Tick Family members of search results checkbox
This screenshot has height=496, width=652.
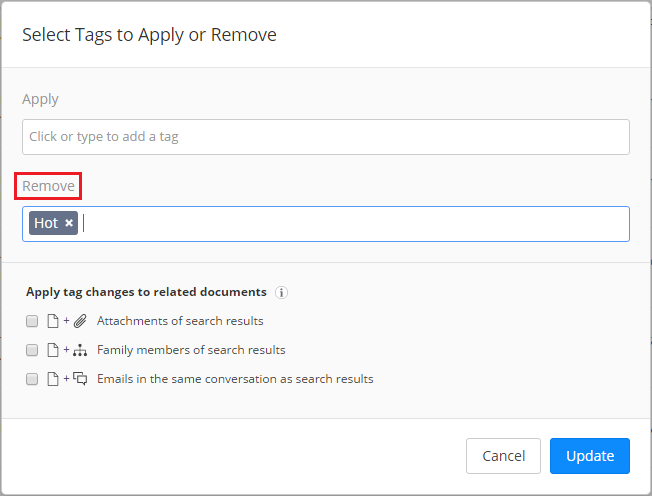(32, 350)
